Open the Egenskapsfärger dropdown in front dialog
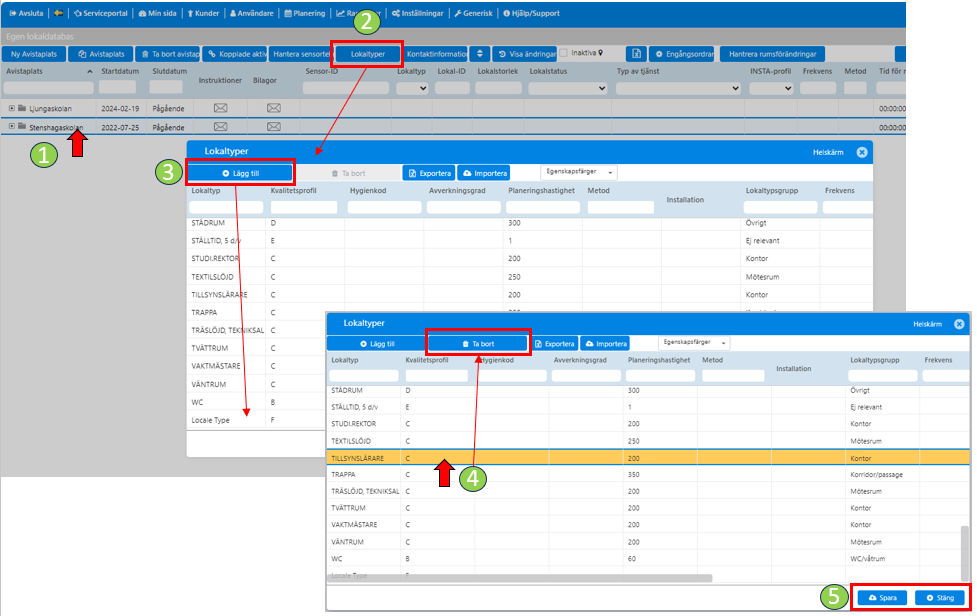The width and height of the screenshot is (977, 616). (x=694, y=343)
